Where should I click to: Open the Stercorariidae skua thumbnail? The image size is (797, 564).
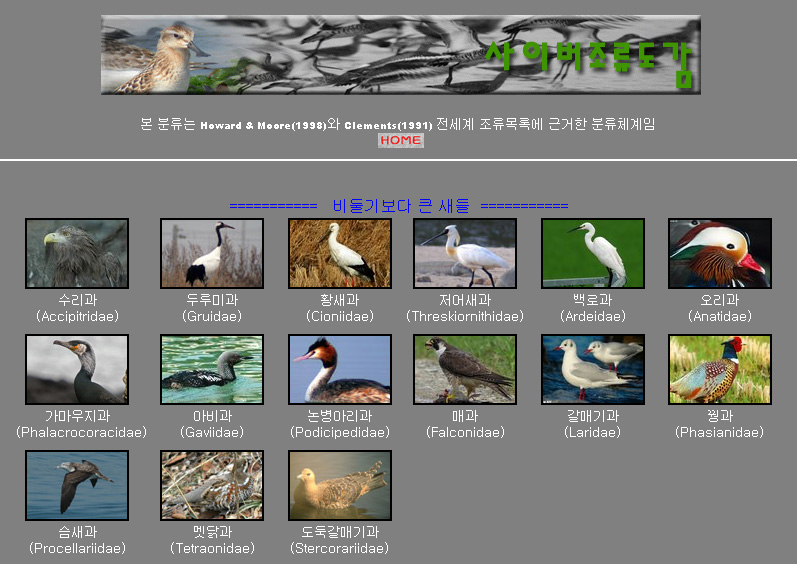(x=340, y=485)
